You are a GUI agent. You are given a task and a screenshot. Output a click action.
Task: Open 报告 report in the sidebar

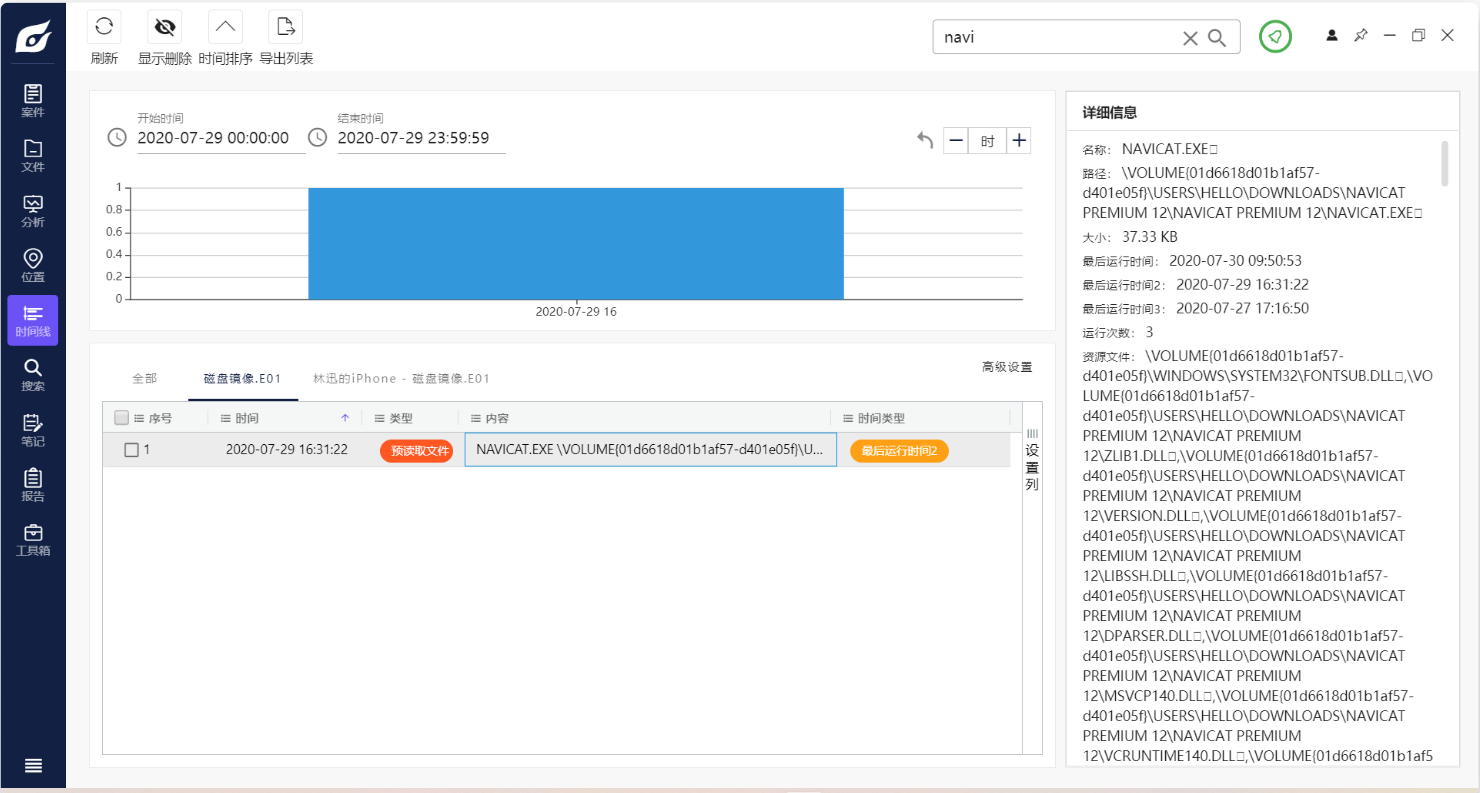pyautogui.click(x=33, y=485)
